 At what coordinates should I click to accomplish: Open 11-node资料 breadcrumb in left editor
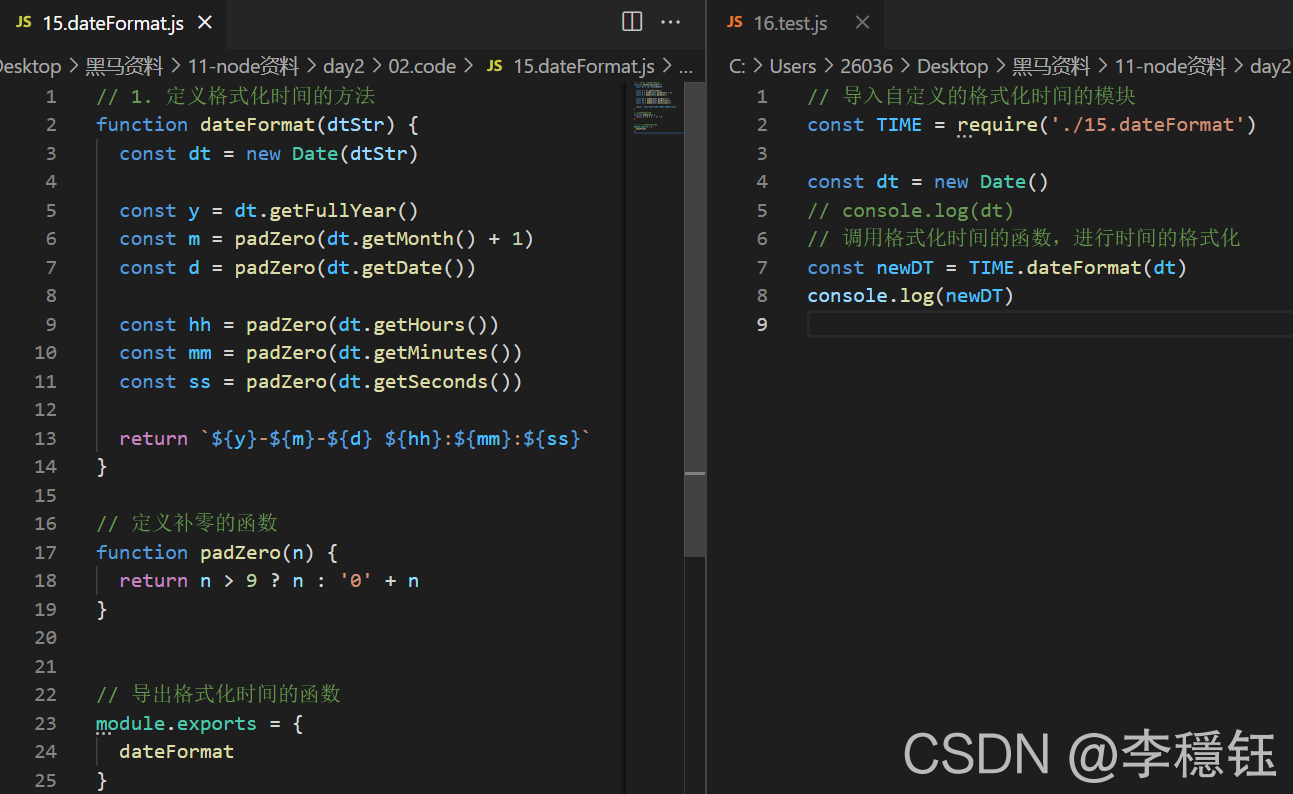point(243,66)
